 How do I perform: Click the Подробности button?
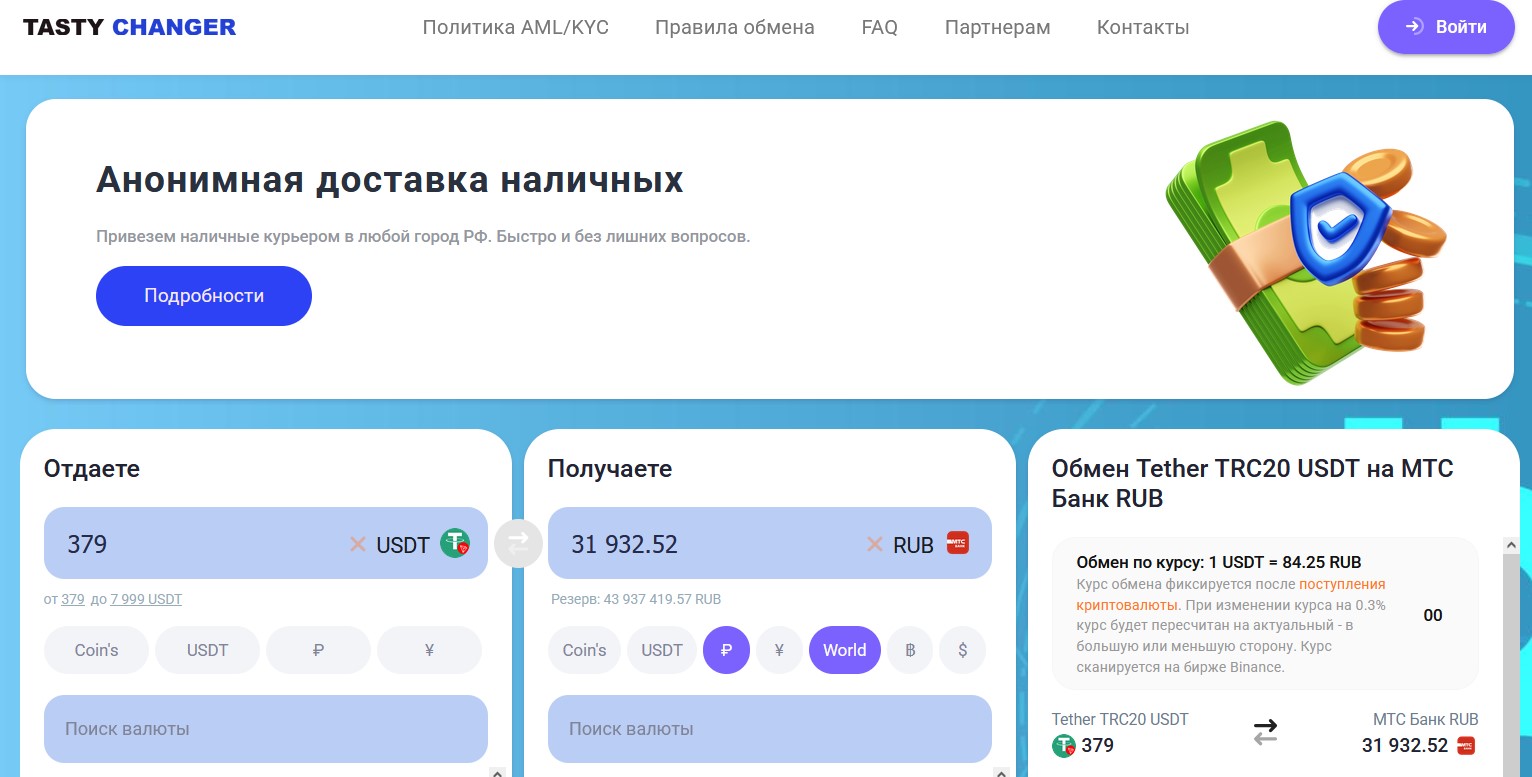[204, 296]
